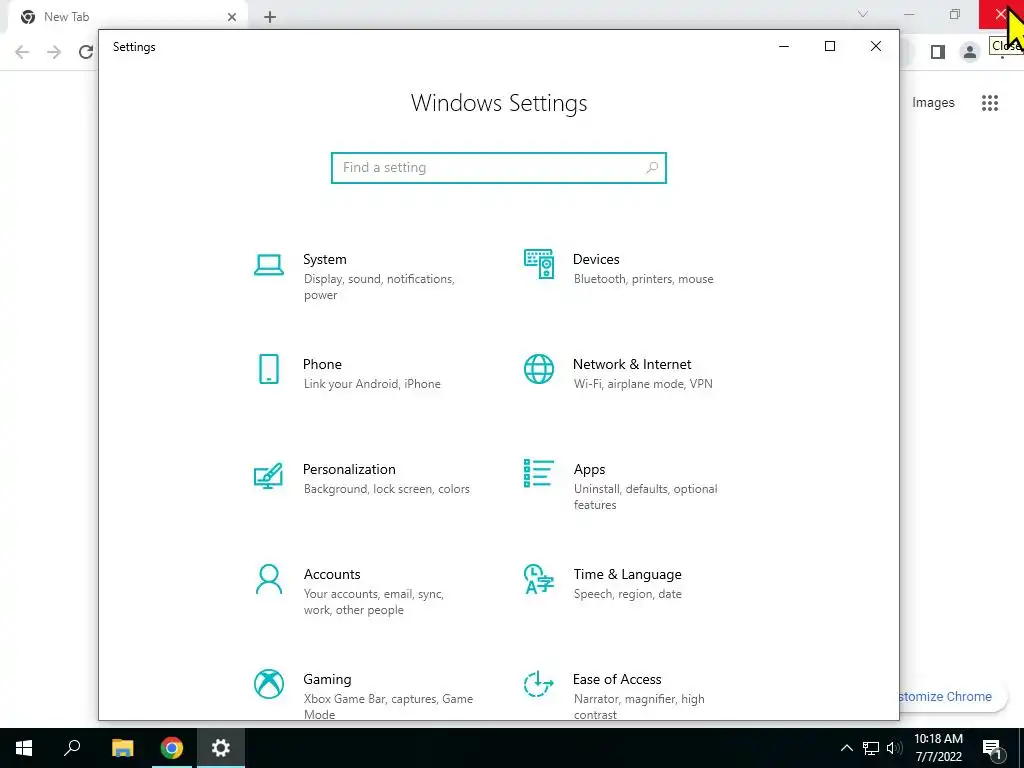The width and height of the screenshot is (1024, 768).
Task: Switch to Chrome on the taskbar
Action: coord(172,748)
